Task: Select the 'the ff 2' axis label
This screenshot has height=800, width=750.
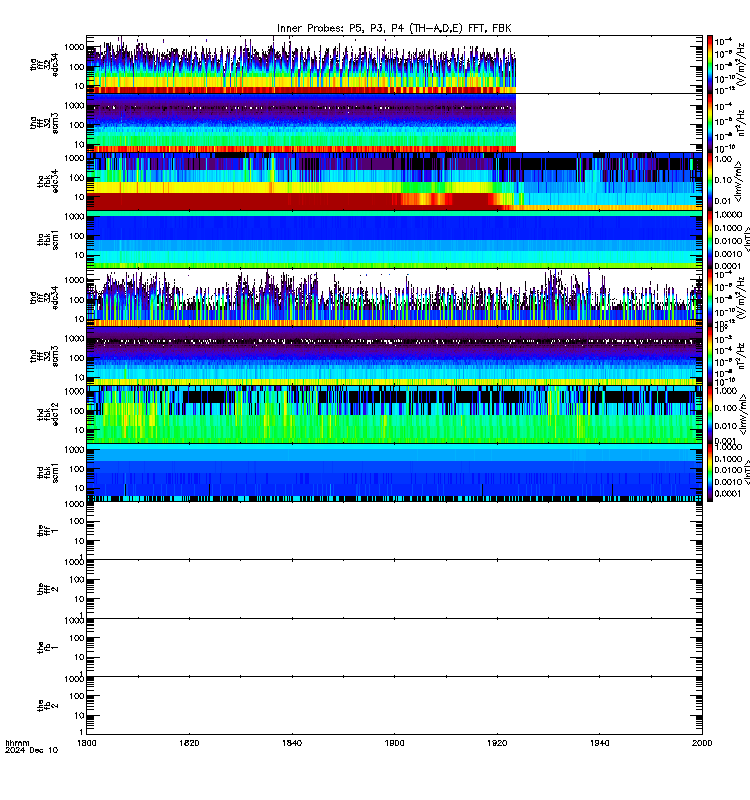Action: 48,589
